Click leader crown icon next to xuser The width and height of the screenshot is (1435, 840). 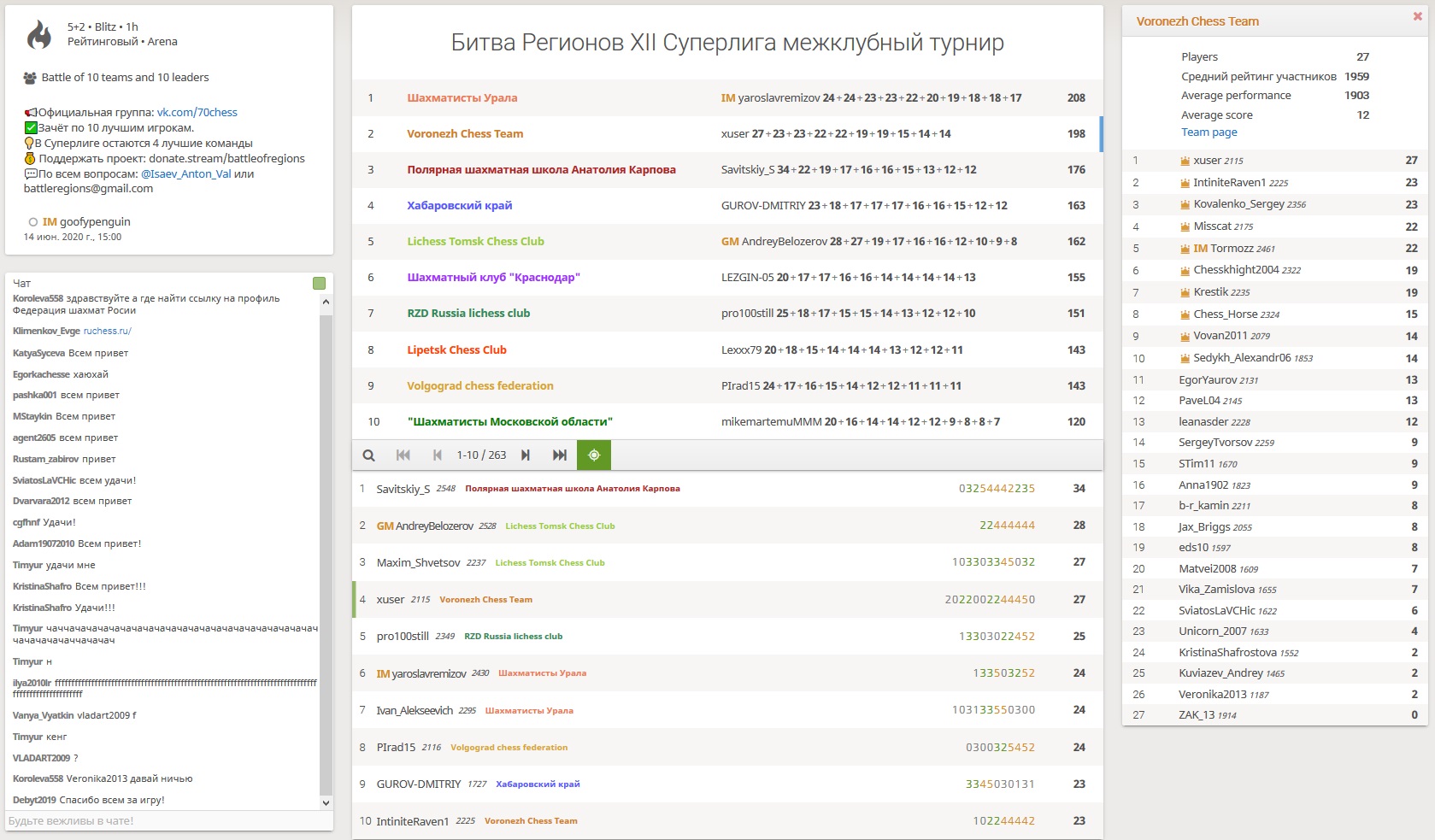click(x=1185, y=161)
